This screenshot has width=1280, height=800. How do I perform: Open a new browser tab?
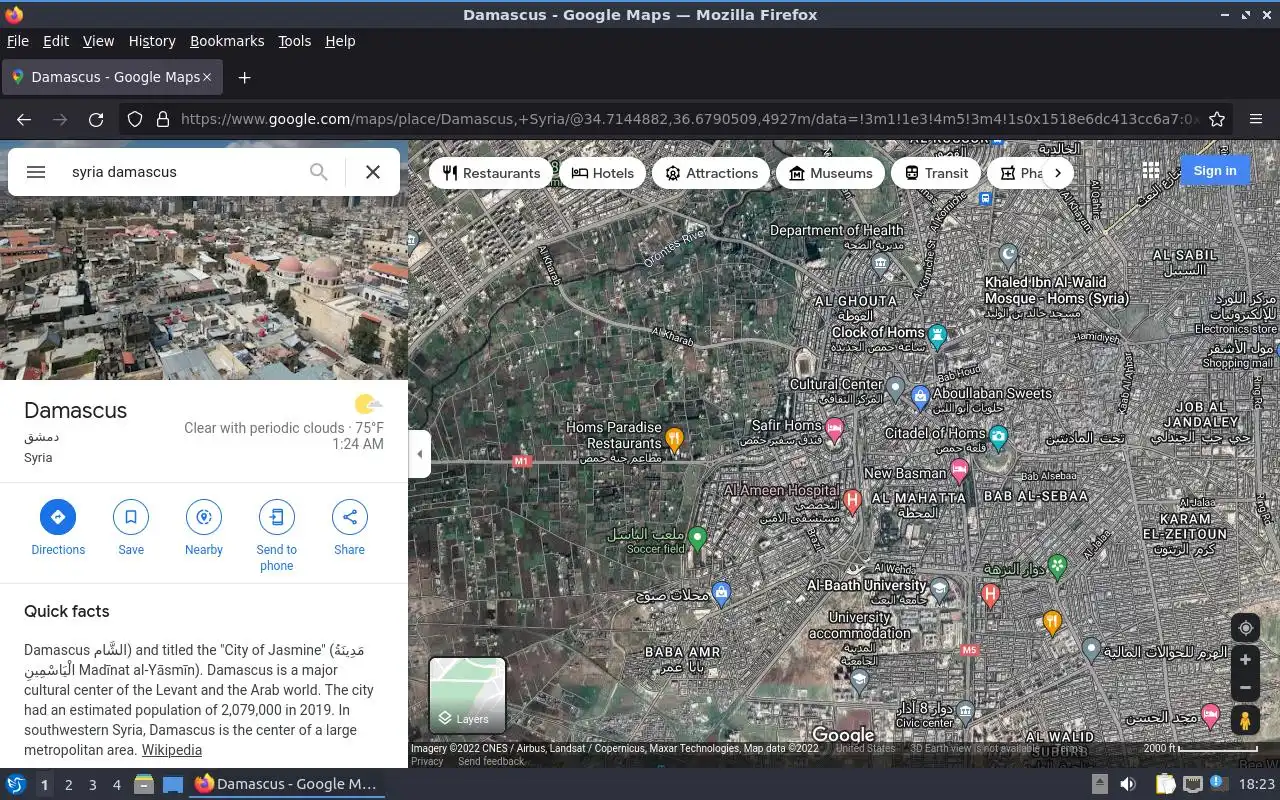pos(244,77)
